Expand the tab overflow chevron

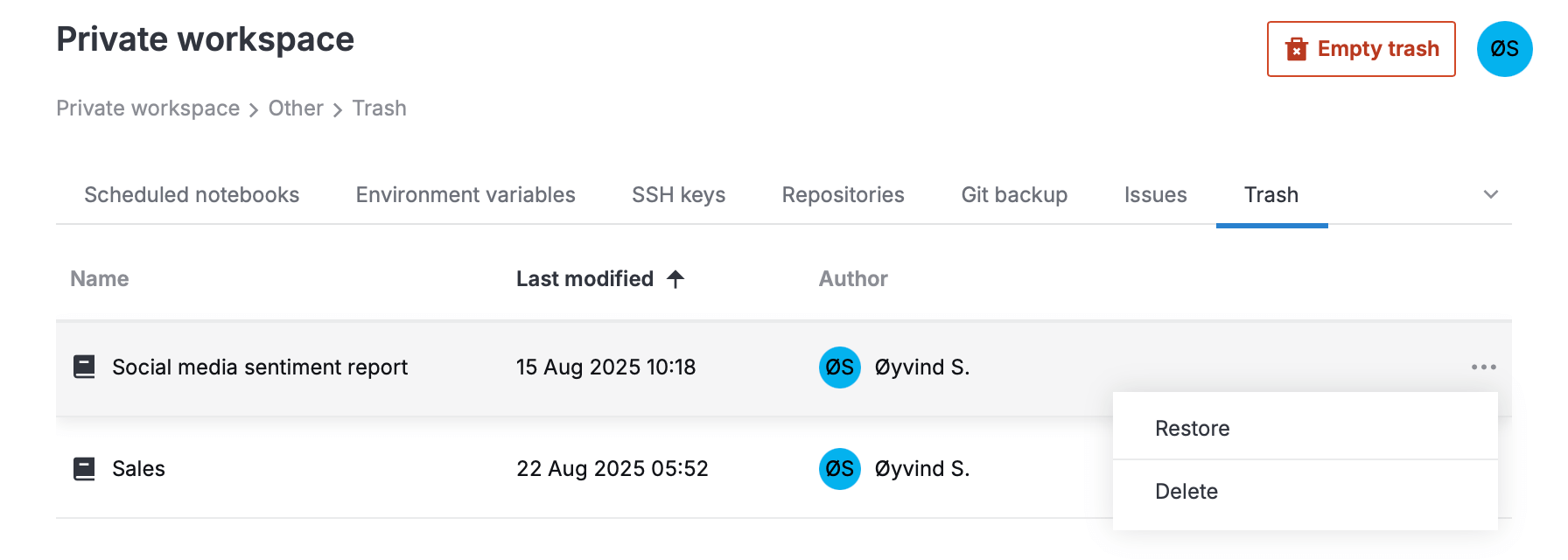point(1491,194)
